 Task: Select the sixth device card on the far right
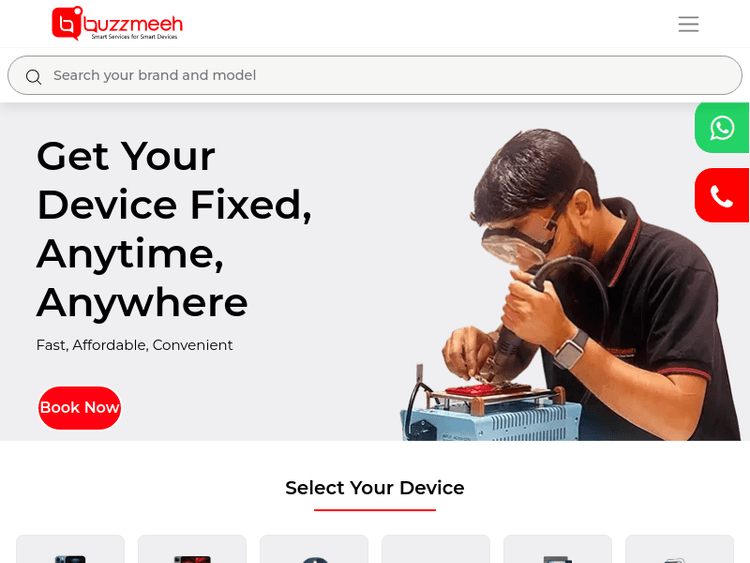[x=679, y=549]
